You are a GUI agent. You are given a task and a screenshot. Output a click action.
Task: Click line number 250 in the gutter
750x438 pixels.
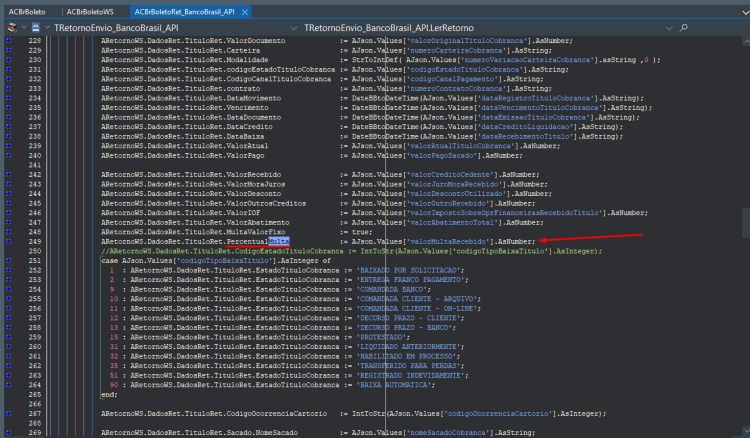(x=35, y=251)
